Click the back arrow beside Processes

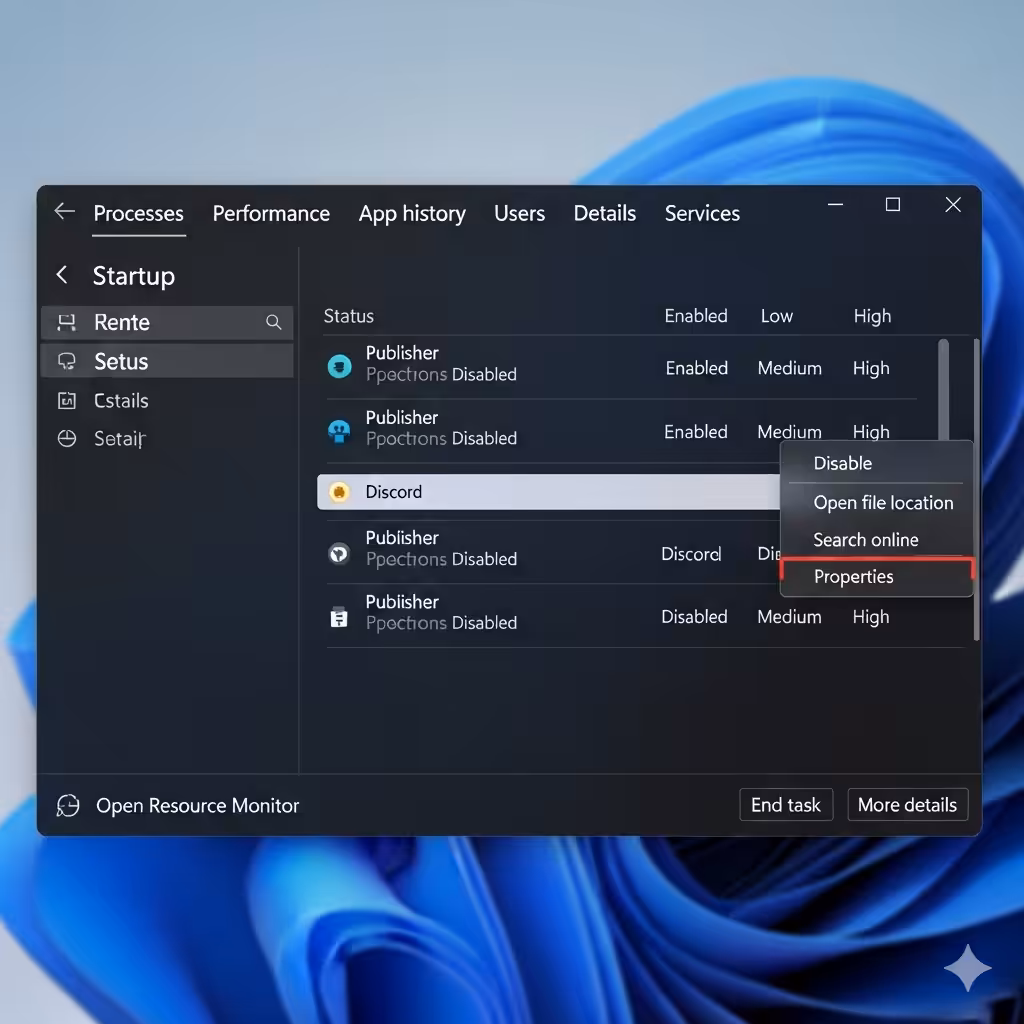(64, 211)
